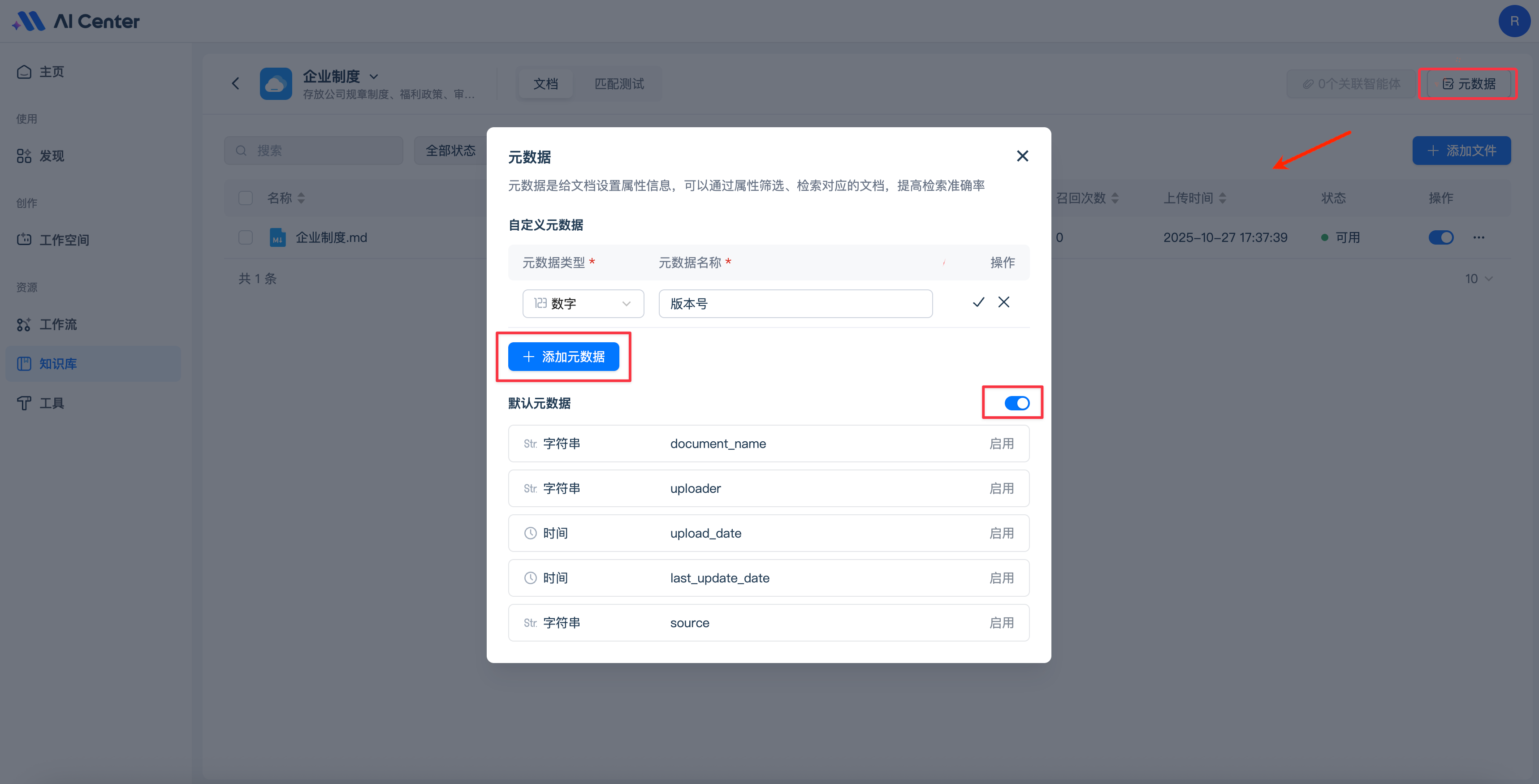This screenshot has width=1539, height=784.
Task: Toggle the 默认元数据 switch off
Action: point(1016,403)
